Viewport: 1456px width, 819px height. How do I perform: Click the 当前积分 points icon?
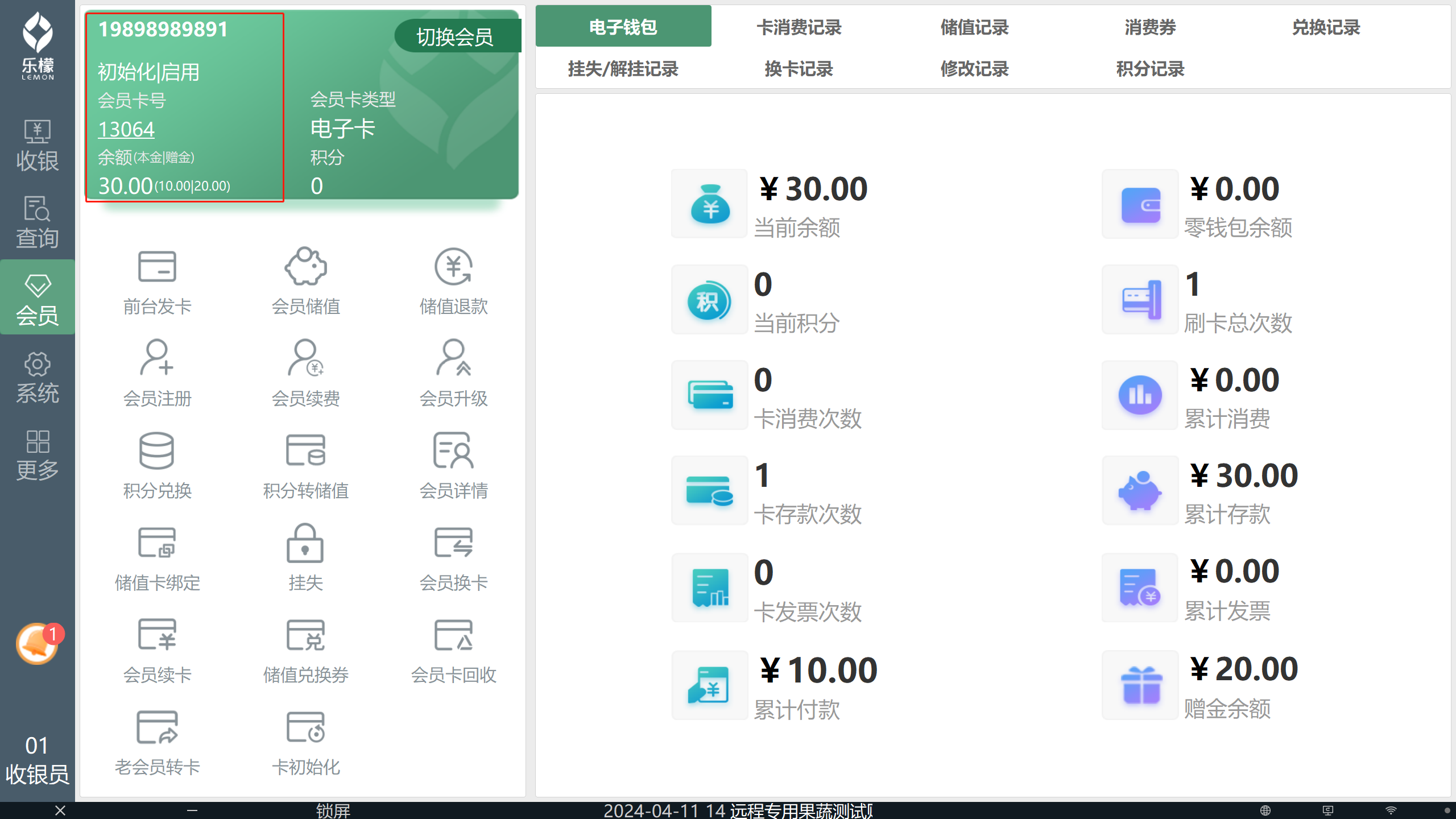pos(709,300)
